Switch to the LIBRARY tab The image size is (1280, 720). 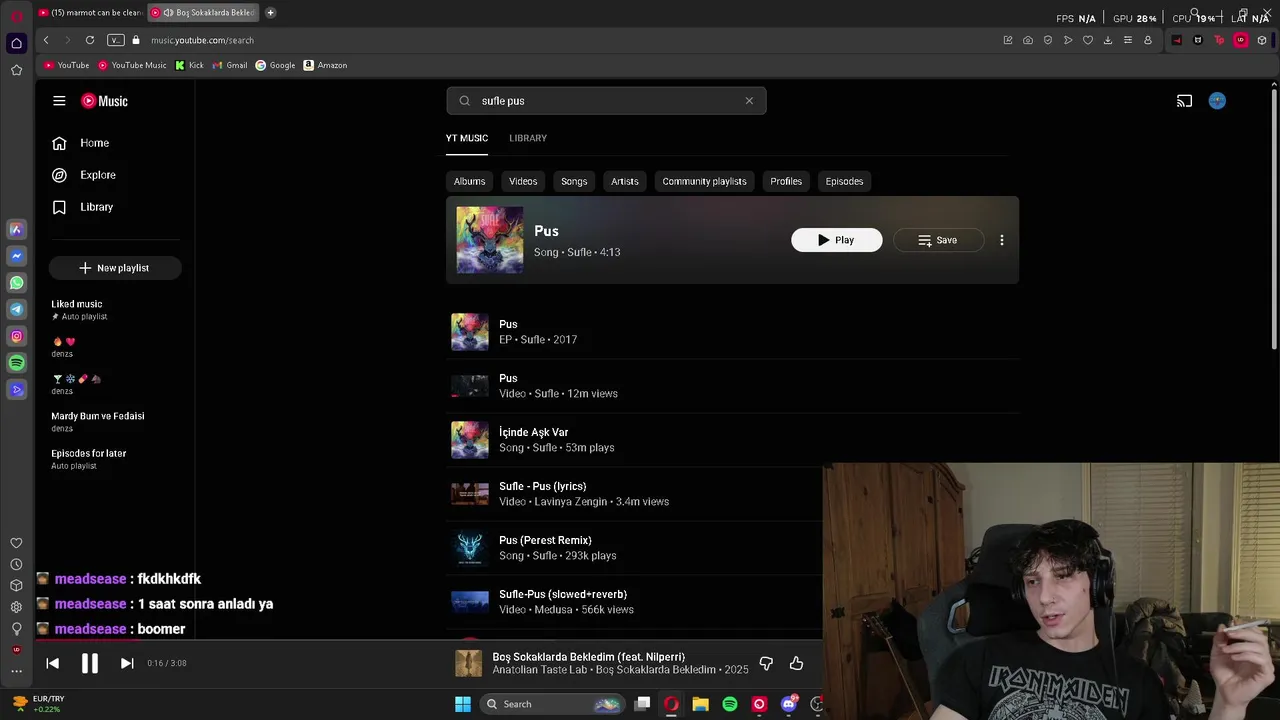coord(528,138)
